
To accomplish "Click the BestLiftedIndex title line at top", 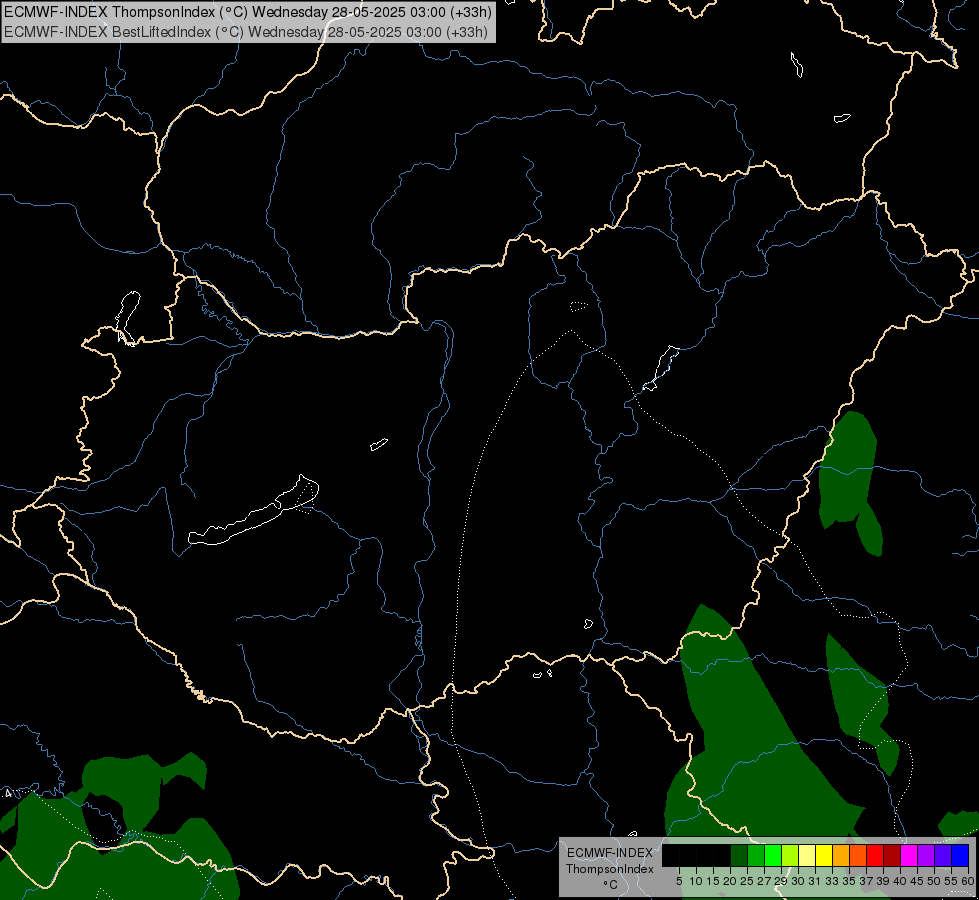I will point(245,32).
